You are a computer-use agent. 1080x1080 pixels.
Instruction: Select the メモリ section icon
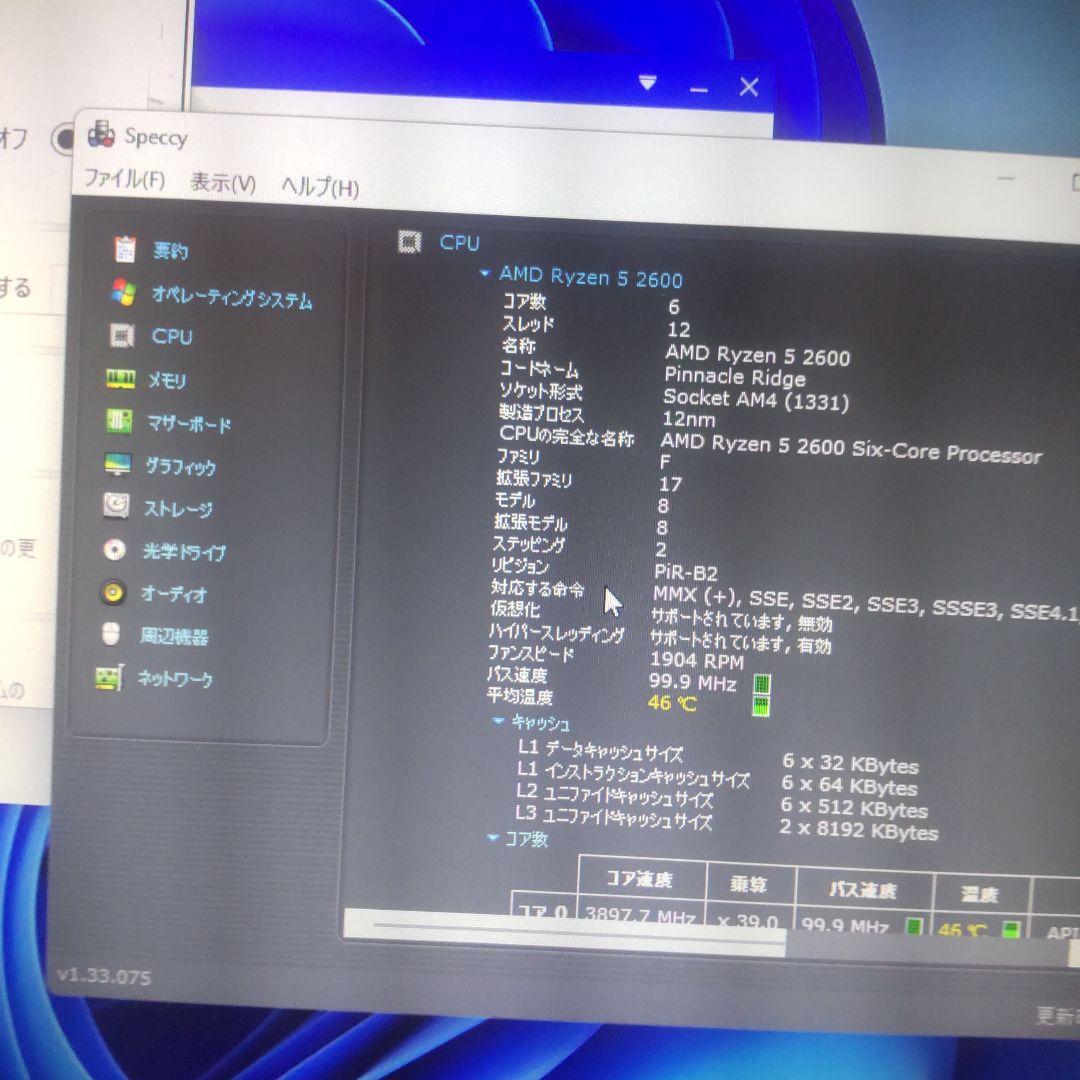tap(120, 381)
